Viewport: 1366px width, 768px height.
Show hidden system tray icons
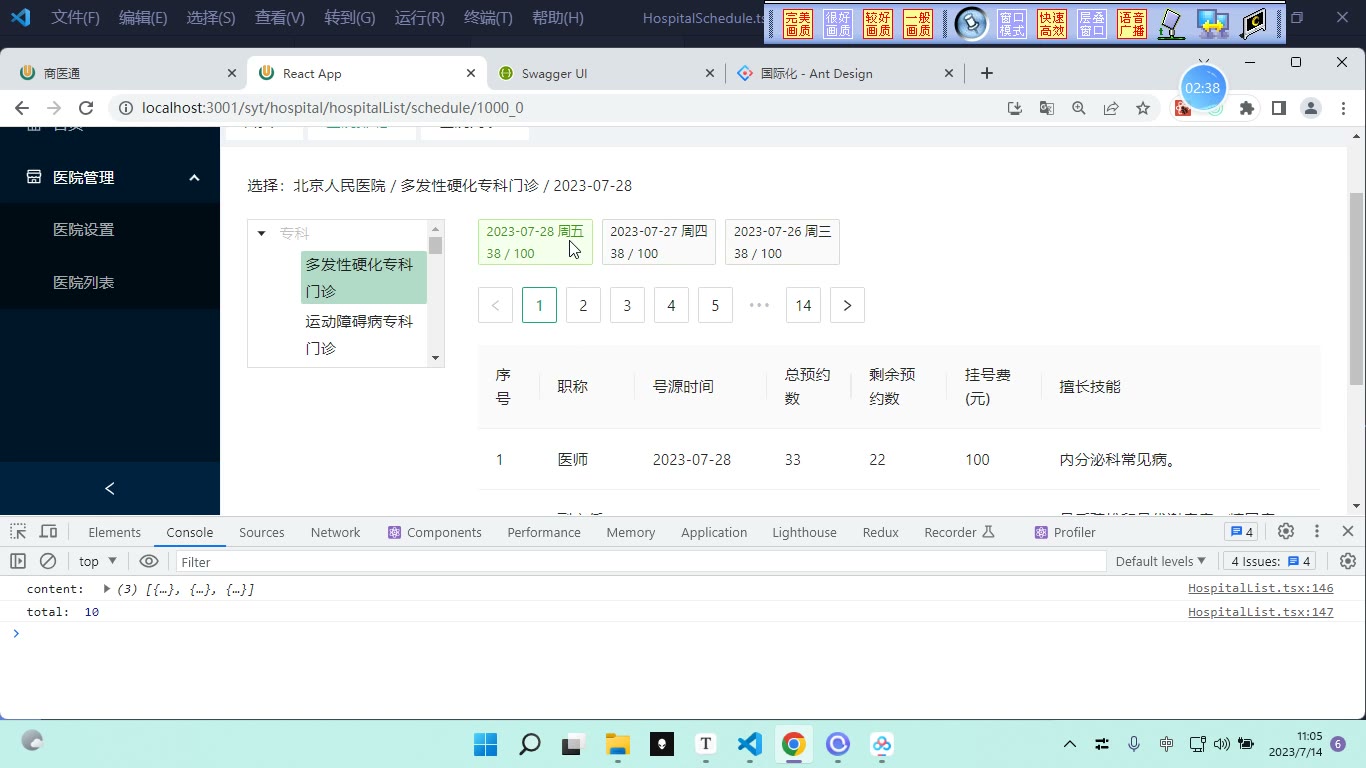[1069, 744]
